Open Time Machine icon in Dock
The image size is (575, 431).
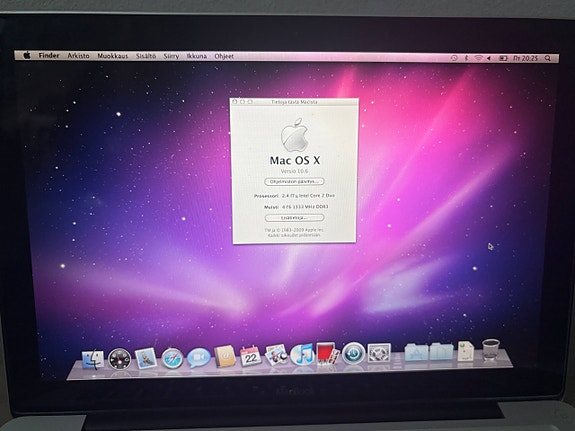point(353,353)
